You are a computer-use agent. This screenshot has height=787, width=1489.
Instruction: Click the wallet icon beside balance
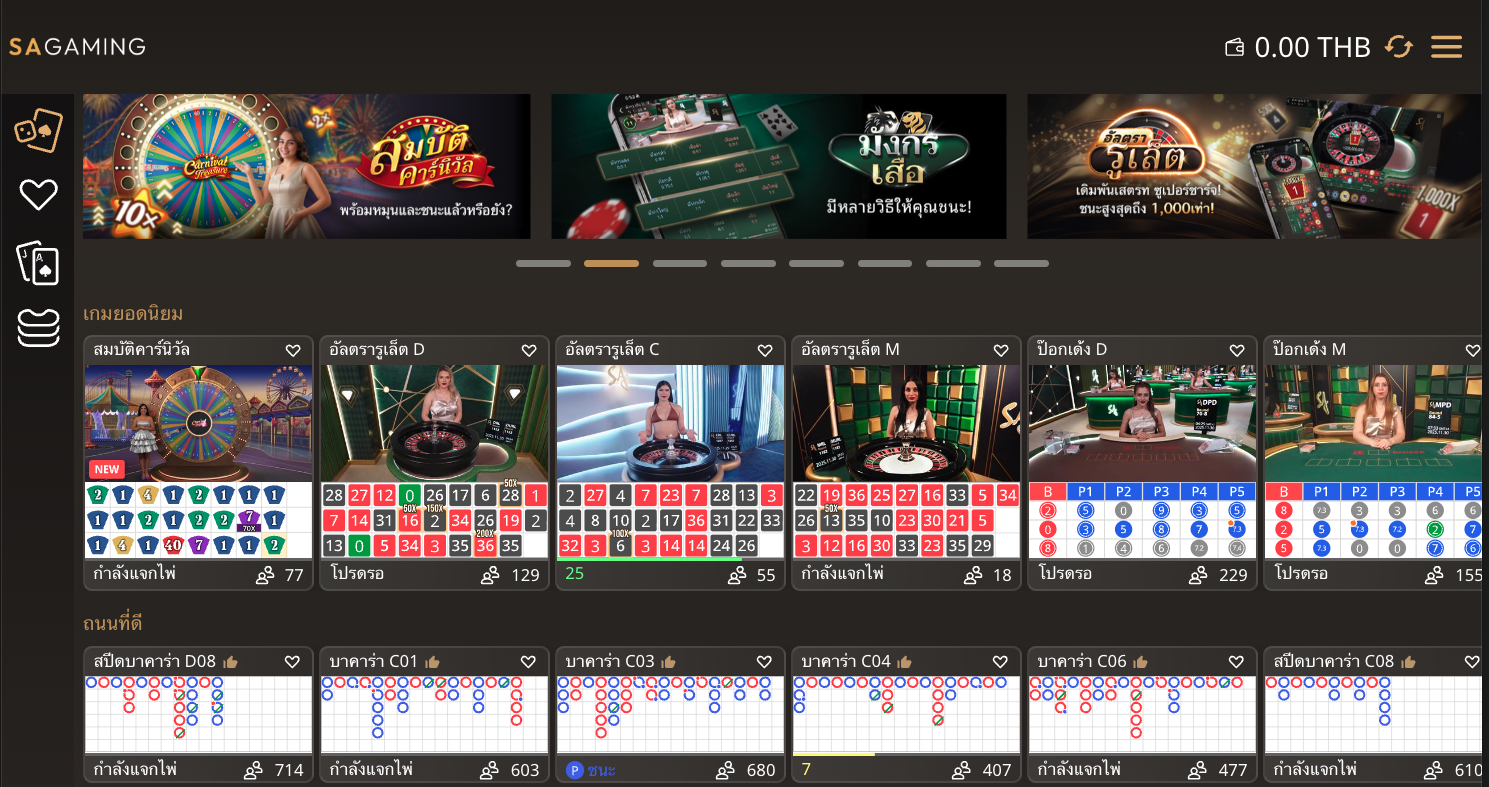(x=1235, y=47)
